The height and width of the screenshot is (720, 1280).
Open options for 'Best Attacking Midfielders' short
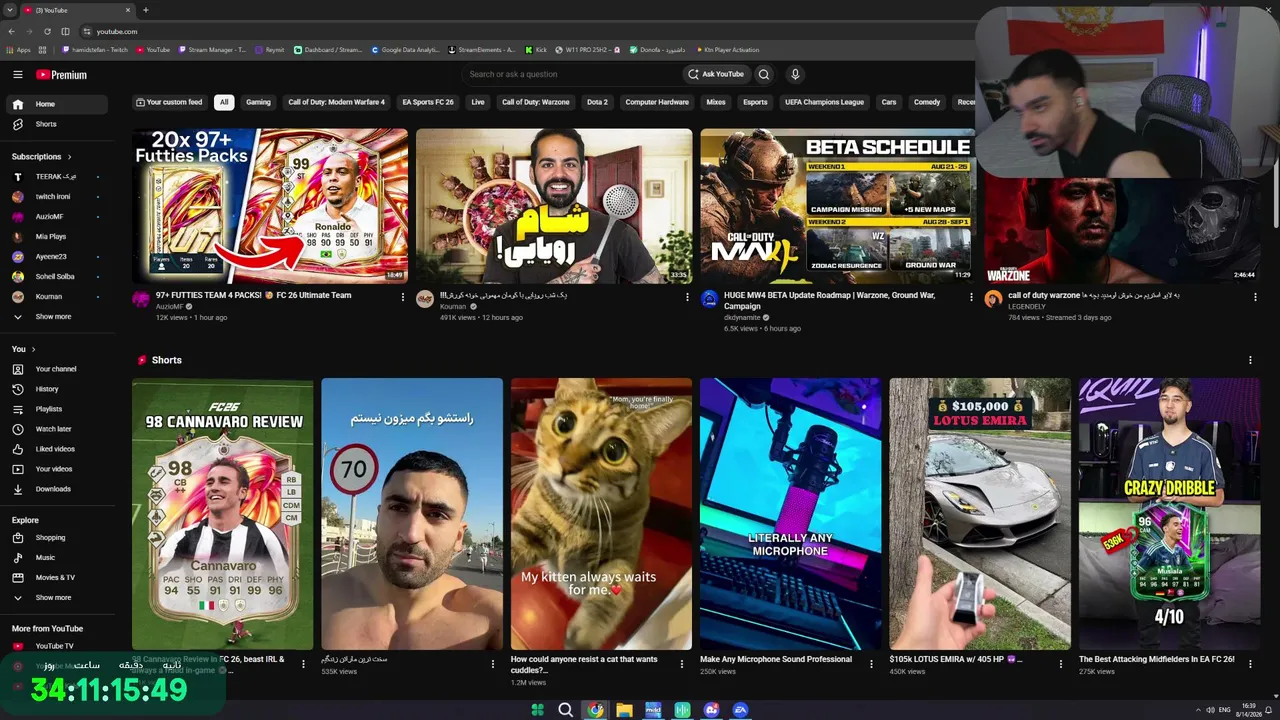tap(1250, 663)
